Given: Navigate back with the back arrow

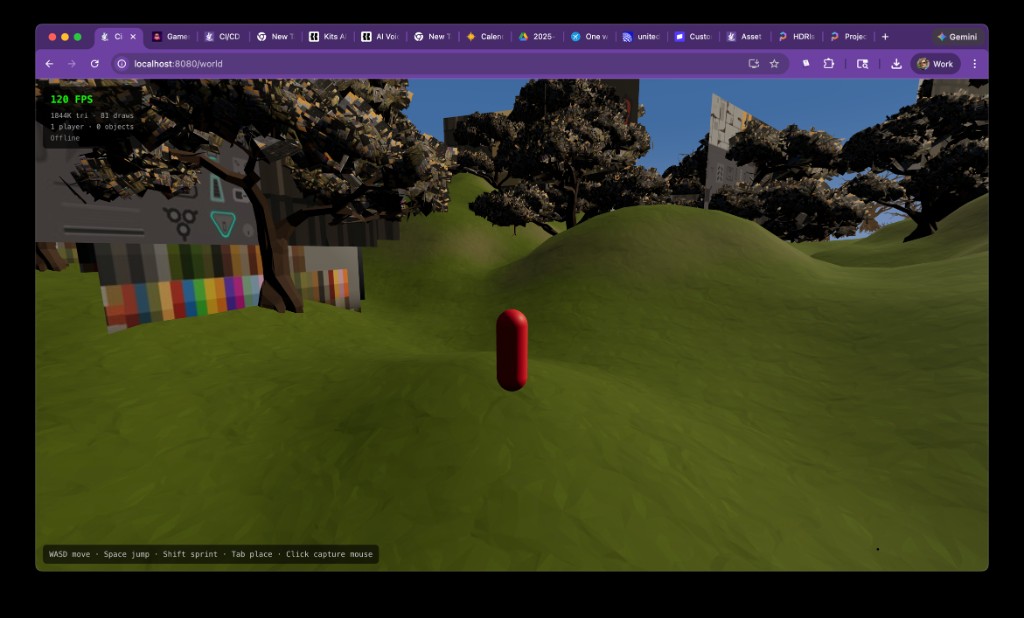Looking at the screenshot, I should 48,63.
